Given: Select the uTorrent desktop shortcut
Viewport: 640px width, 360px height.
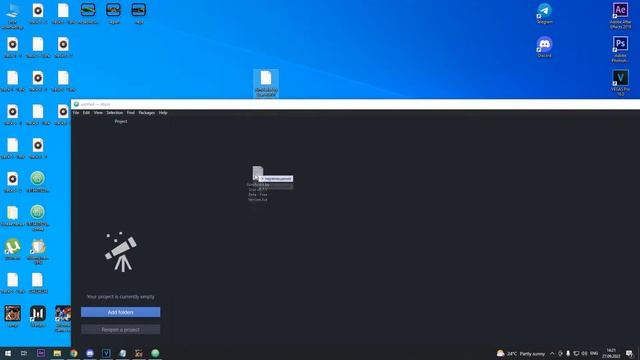Looking at the screenshot, I should click(13, 249).
